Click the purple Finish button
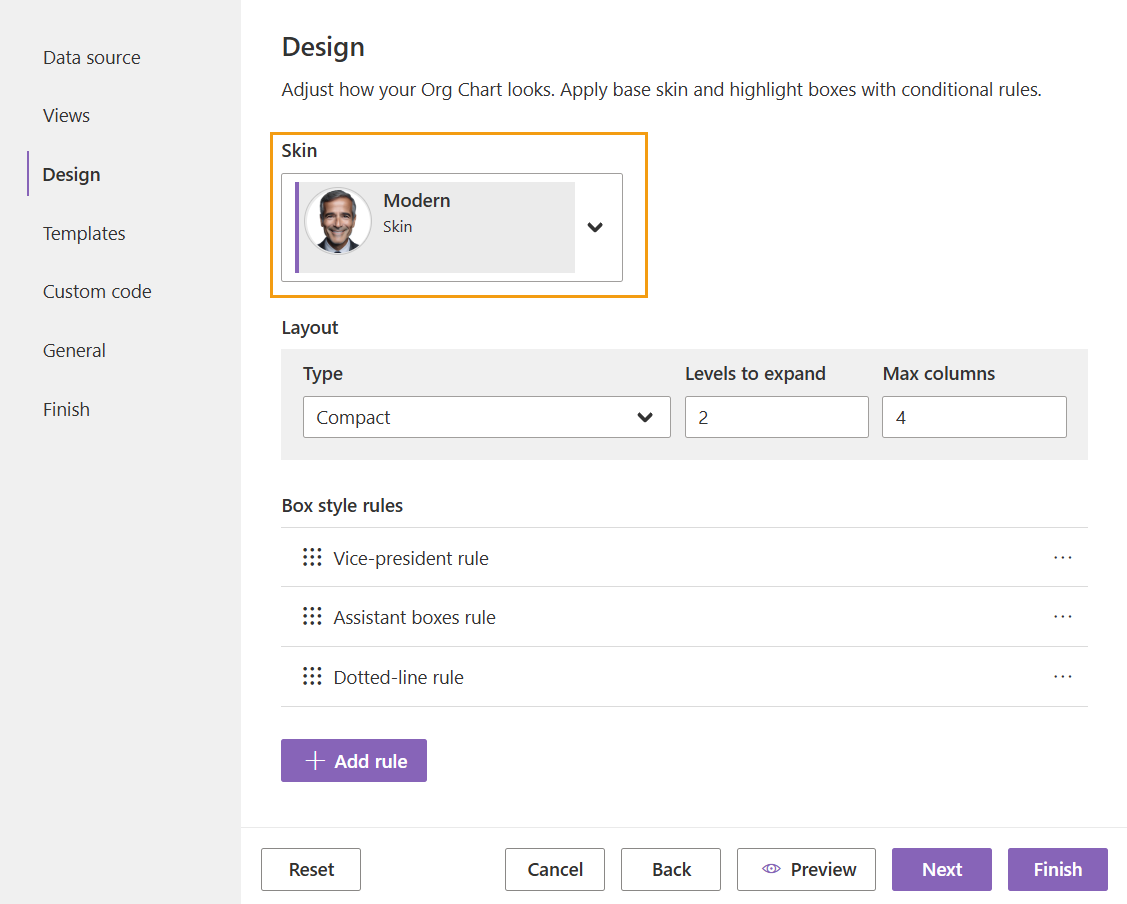1127x904 pixels. point(1057,870)
